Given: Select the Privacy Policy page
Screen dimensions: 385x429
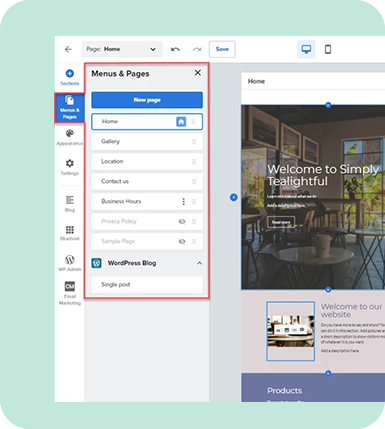Looking at the screenshot, I should (x=147, y=222).
